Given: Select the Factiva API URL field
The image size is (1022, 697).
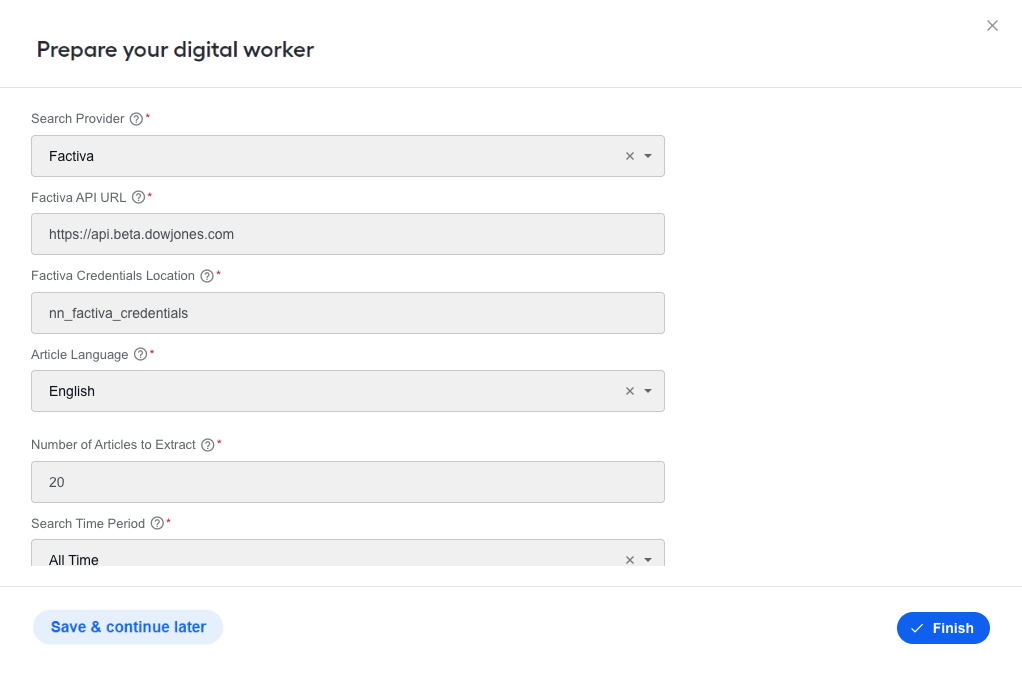Looking at the screenshot, I should [x=348, y=234].
